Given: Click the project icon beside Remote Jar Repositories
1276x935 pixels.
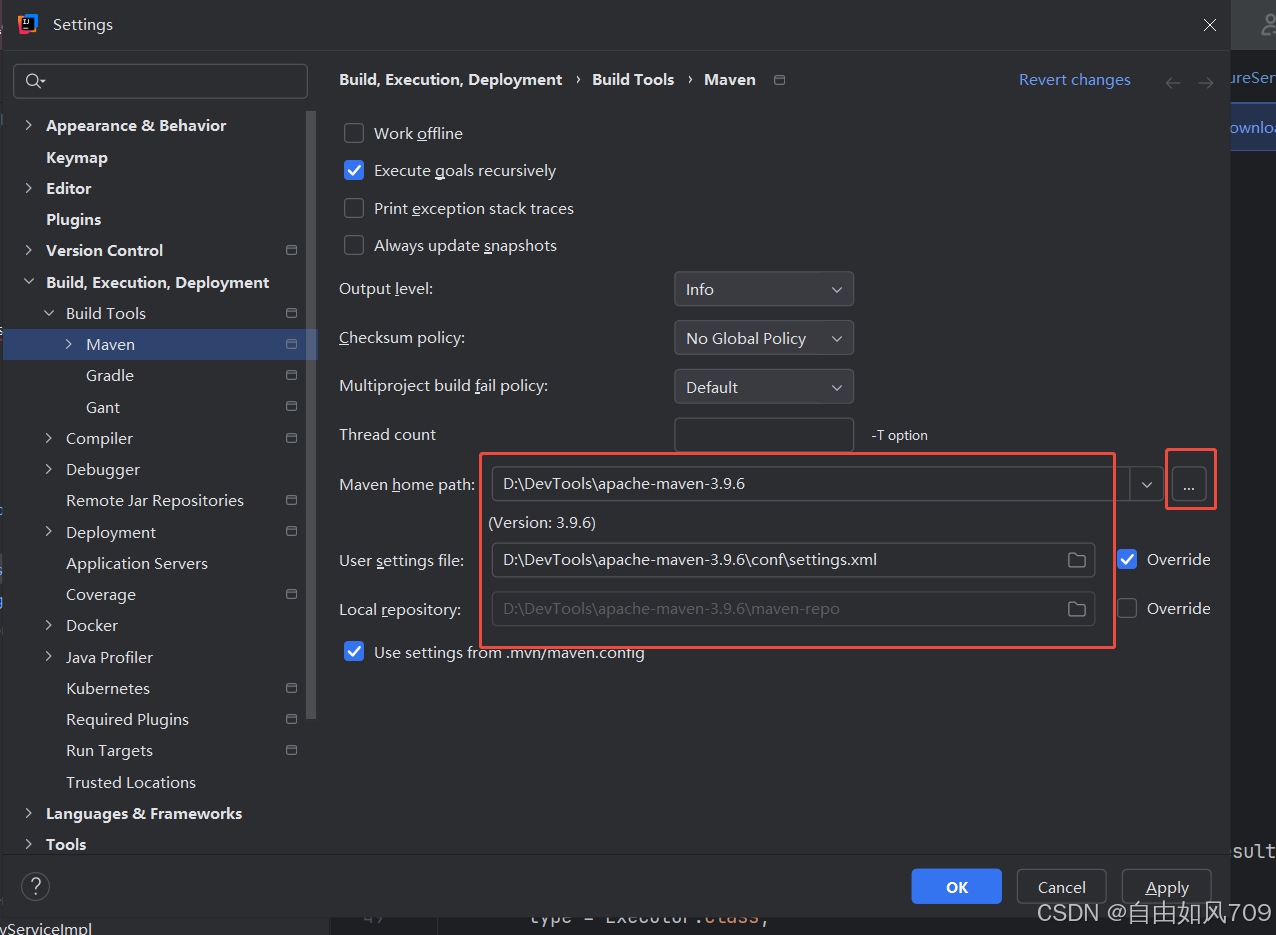Looking at the screenshot, I should 291,500.
